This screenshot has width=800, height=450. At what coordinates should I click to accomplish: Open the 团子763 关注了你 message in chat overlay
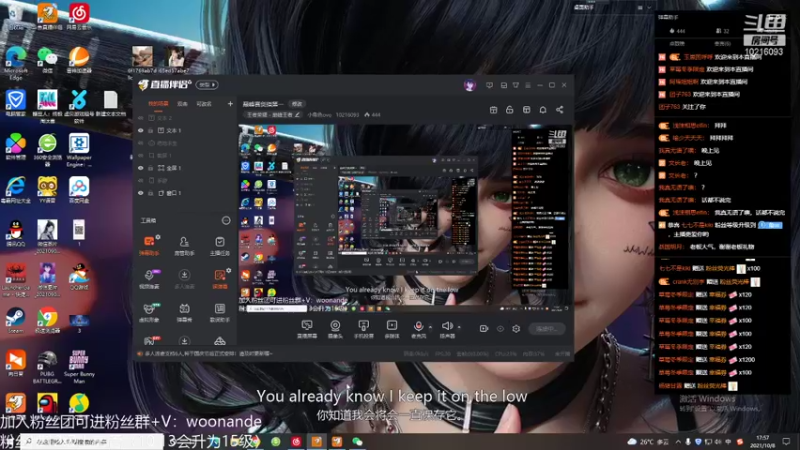tap(682, 107)
